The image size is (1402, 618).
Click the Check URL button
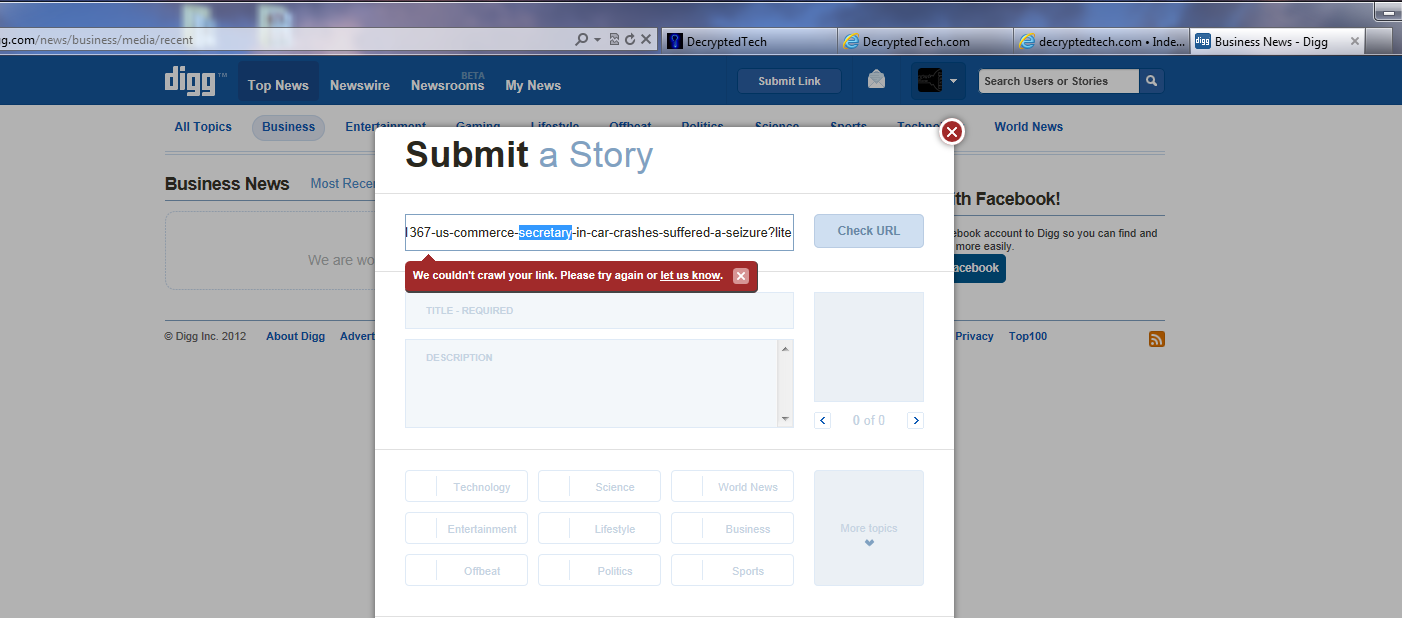(868, 231)
